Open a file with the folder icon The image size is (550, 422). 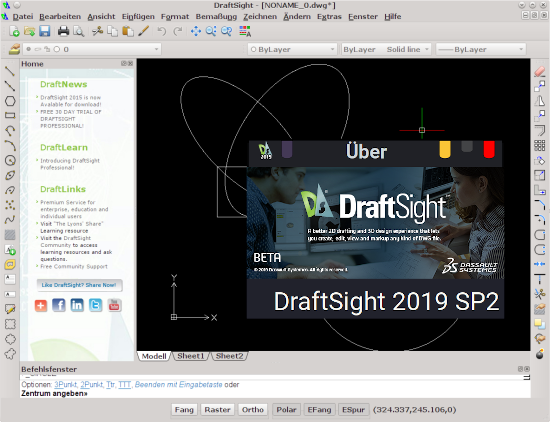pos(29,32)
